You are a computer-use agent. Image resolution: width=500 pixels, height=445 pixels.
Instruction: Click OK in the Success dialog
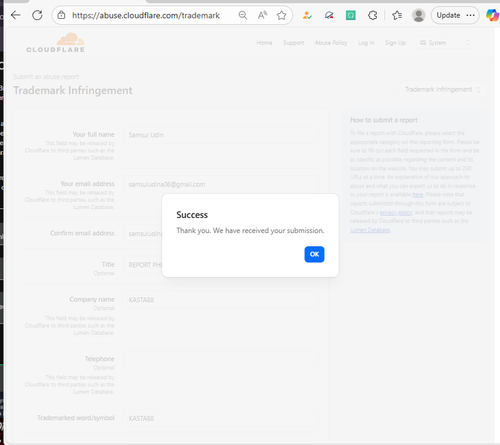314,254
